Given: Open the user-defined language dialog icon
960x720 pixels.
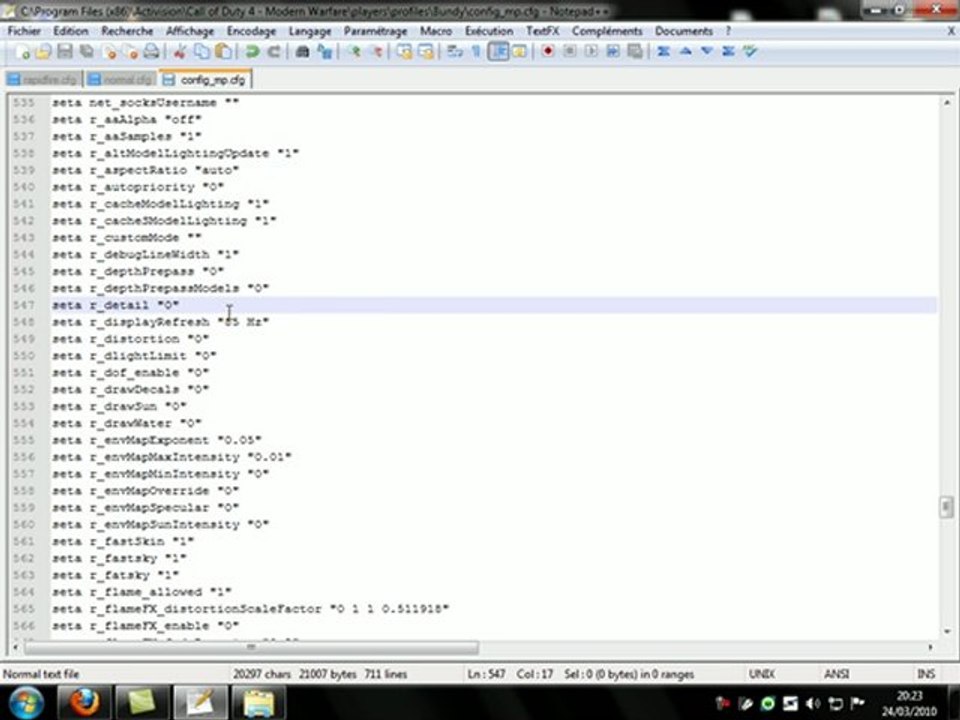Looking at the screenshot, I should click(x=519, y=52).
